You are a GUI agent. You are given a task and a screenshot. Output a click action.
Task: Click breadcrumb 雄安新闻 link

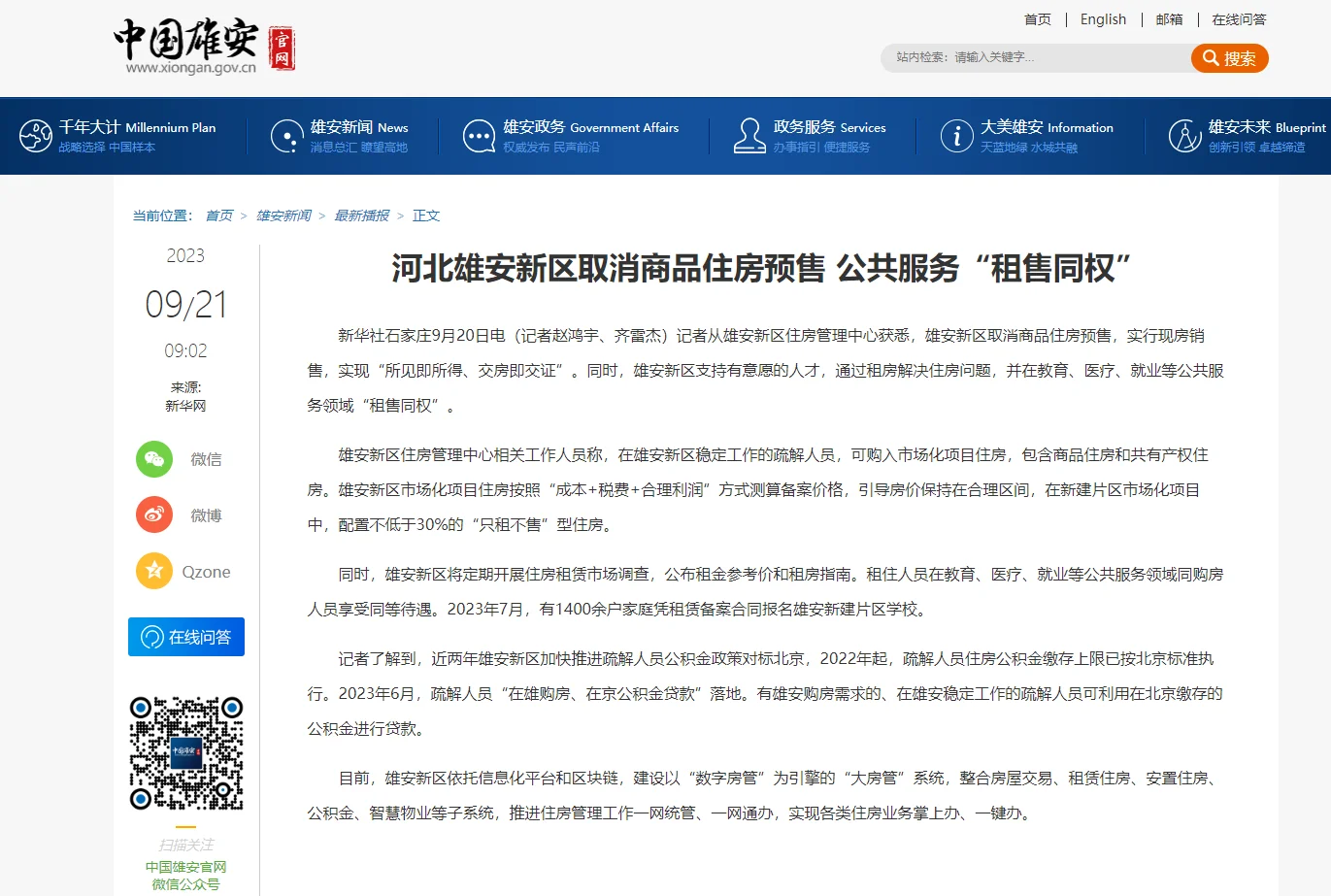pos(284,216)
